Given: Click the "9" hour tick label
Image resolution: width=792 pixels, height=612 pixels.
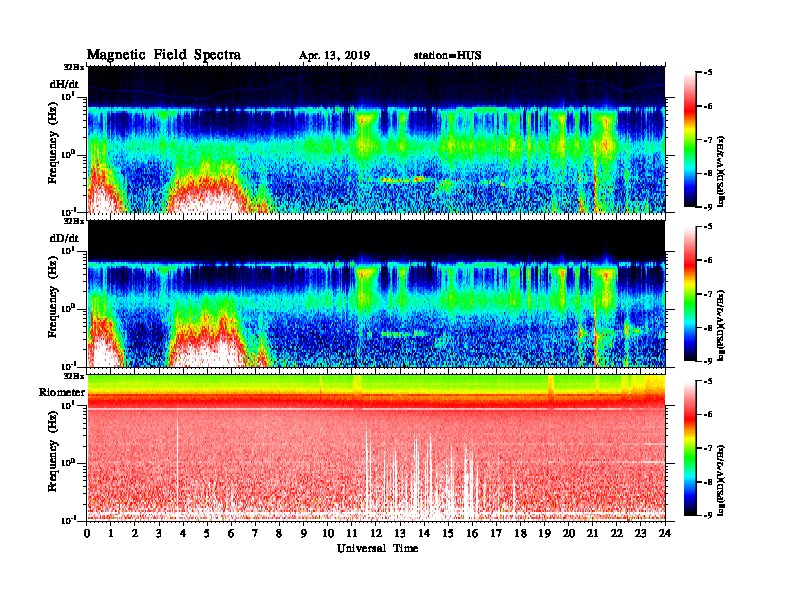Looking at the screenshot, I should pyautogui.click(x=304, y=533).
